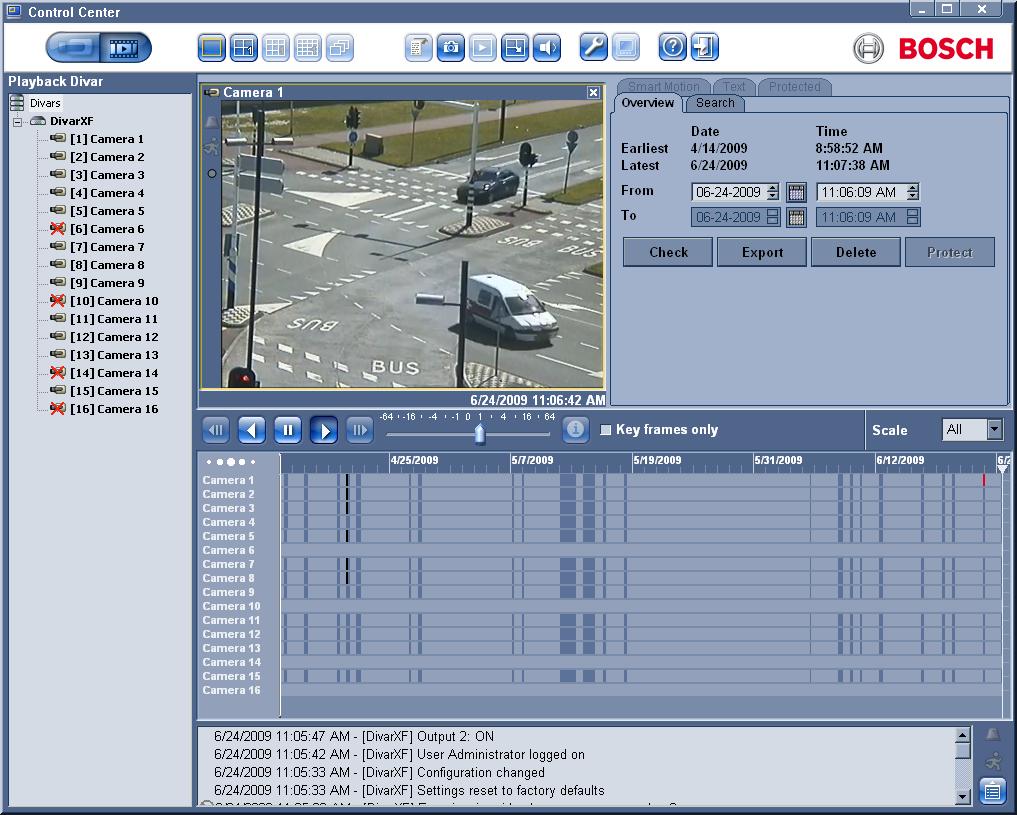This screenshot has width=1017, height=815.
Task: Switch to live mode toggle
Action: [73, 47]
